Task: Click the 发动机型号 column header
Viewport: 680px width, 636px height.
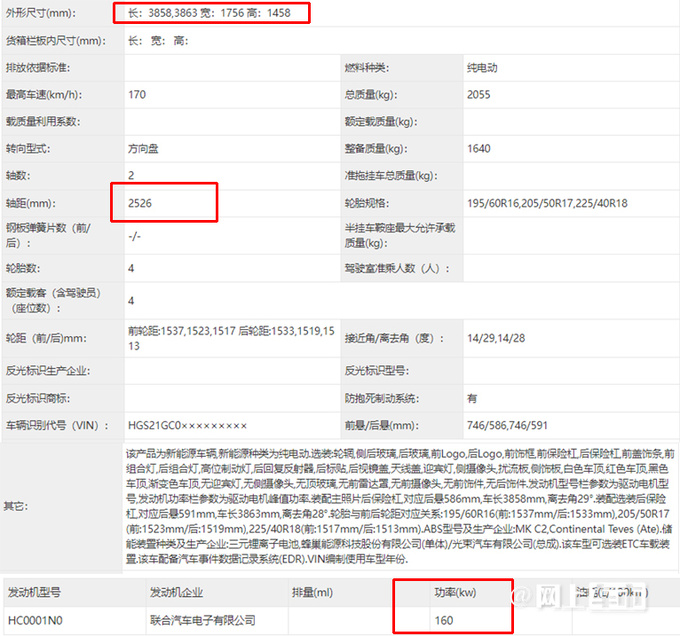Action: pos(36,591)
